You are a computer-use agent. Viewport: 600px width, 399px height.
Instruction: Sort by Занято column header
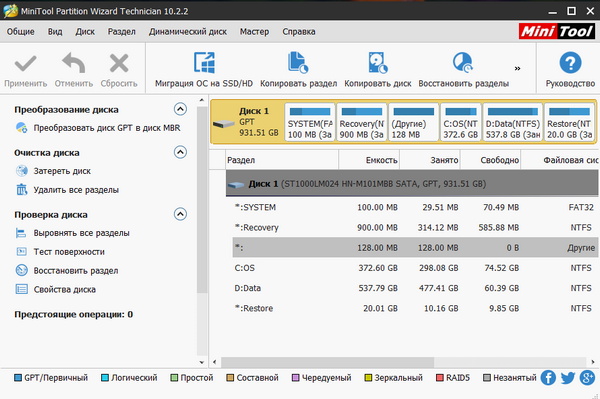coord(430,160)
